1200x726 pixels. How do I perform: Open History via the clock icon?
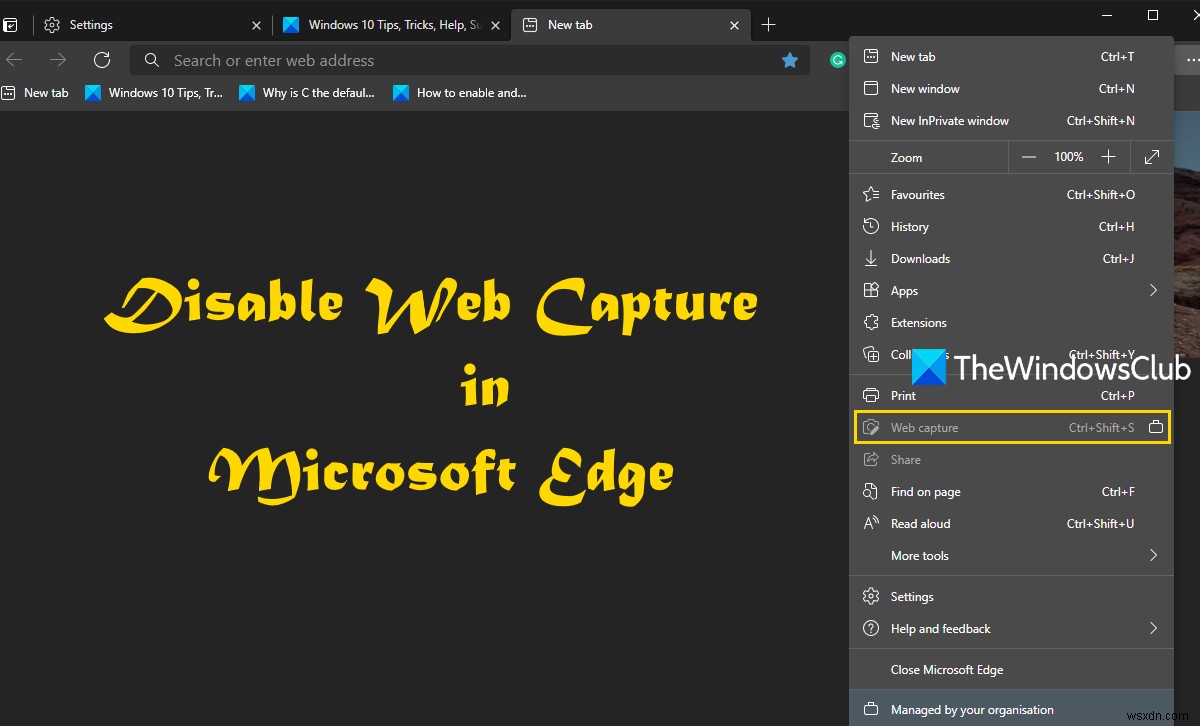coord(870,226)
